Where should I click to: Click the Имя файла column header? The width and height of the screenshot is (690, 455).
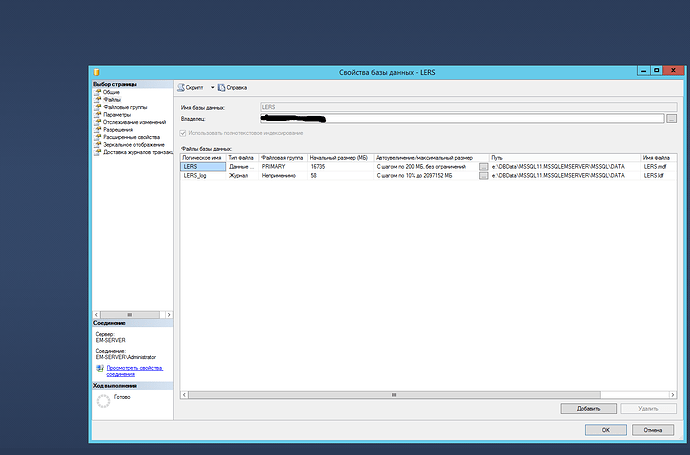point(658,158)
